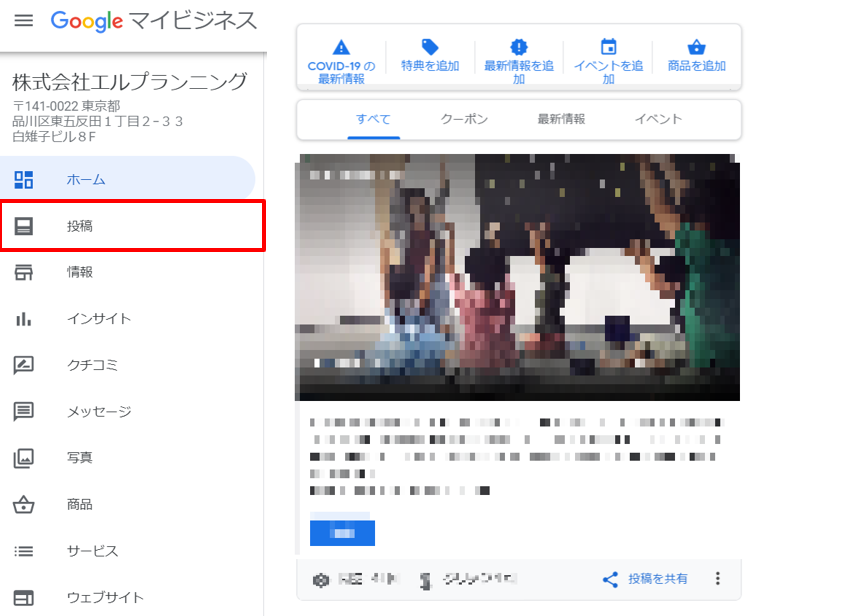Switch to the すべて tab
This screenshot has width=854, height=616.
click(x=374, y=119)
